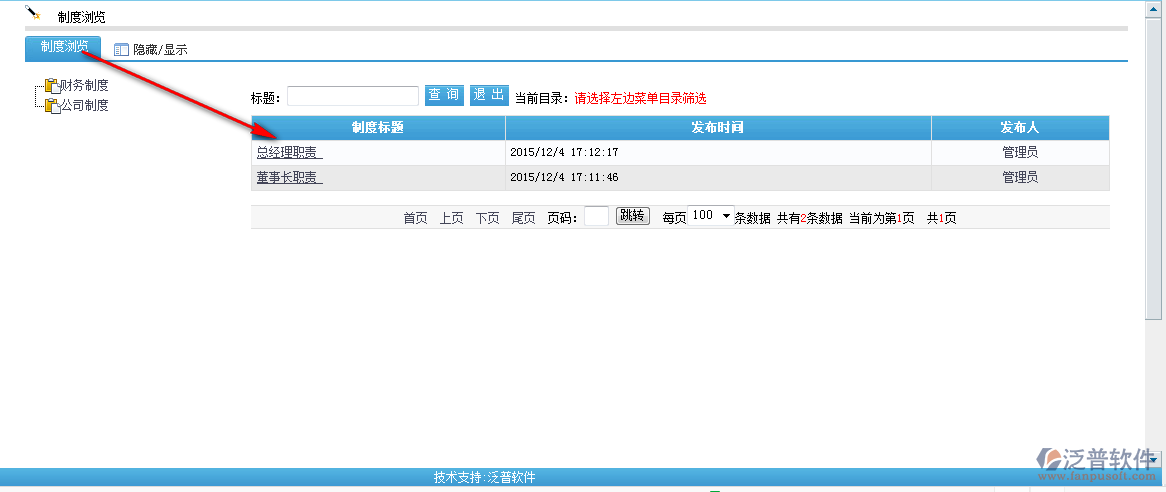Viewport: 1166px width, 492px height.
Task: Switch to the 制度浏览 tab
Action: click(x=63, y=47)
